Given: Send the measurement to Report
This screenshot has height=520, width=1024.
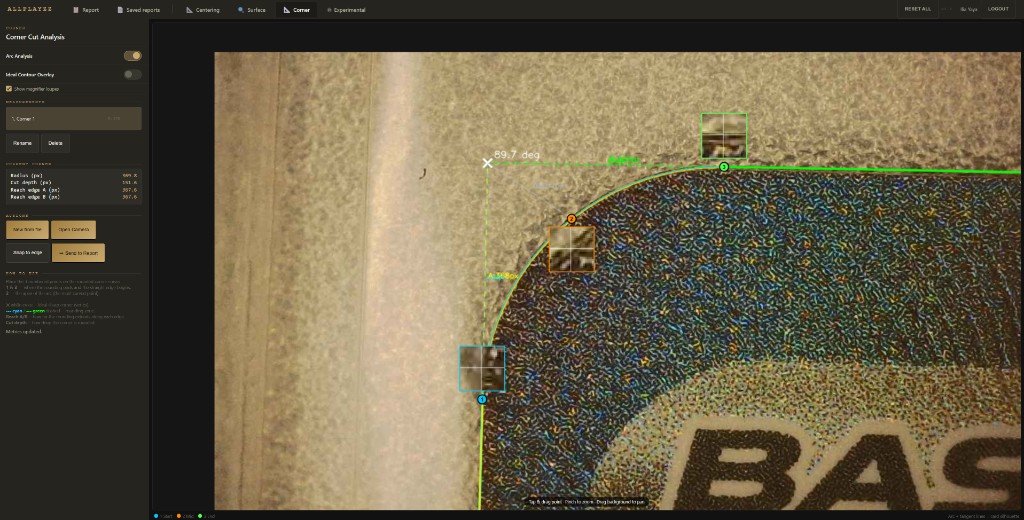Looking at the screenshot, I should click(x=78, y=253).
